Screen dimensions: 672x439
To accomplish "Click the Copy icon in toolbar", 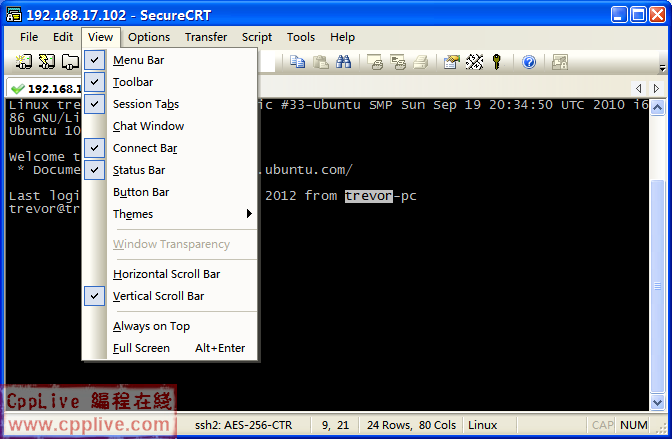I will pos(298,62).
